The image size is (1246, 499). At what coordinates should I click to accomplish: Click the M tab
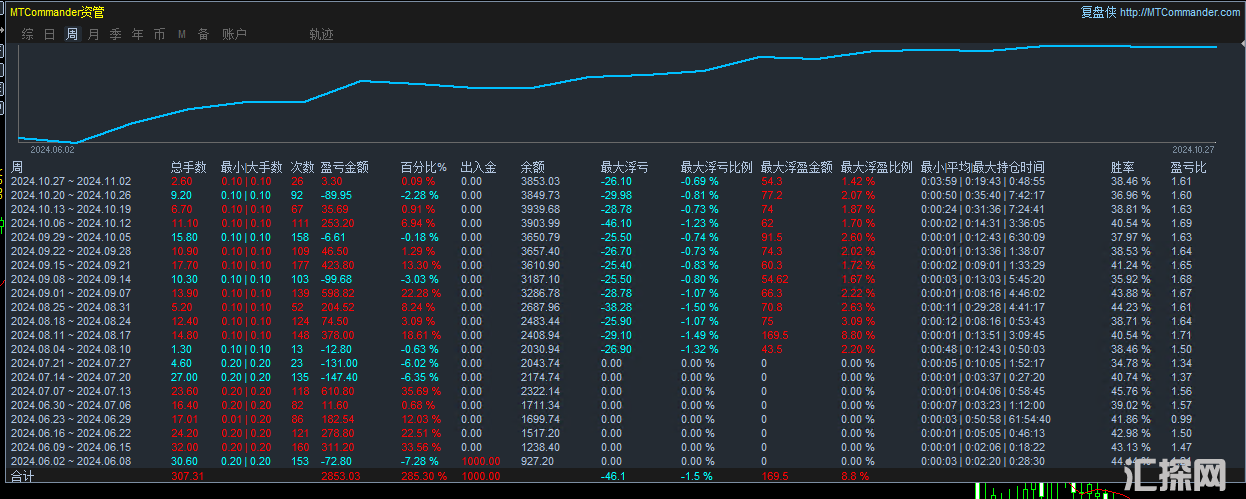click(x=182, y=34)
